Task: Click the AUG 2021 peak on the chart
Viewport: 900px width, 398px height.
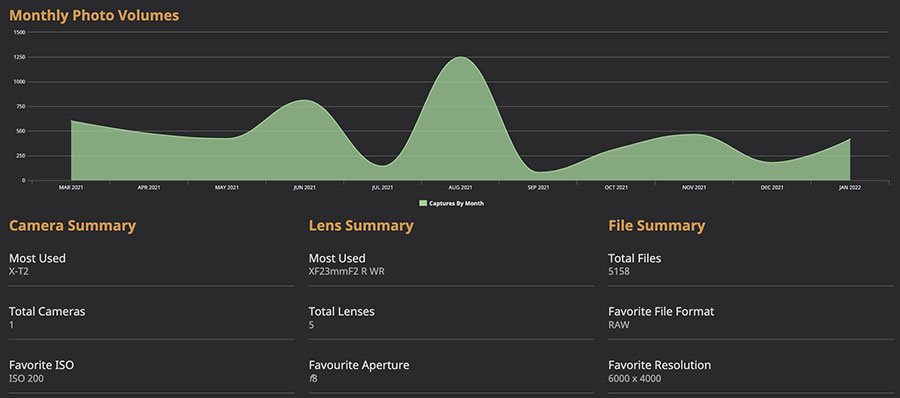Action: point(460,57)
